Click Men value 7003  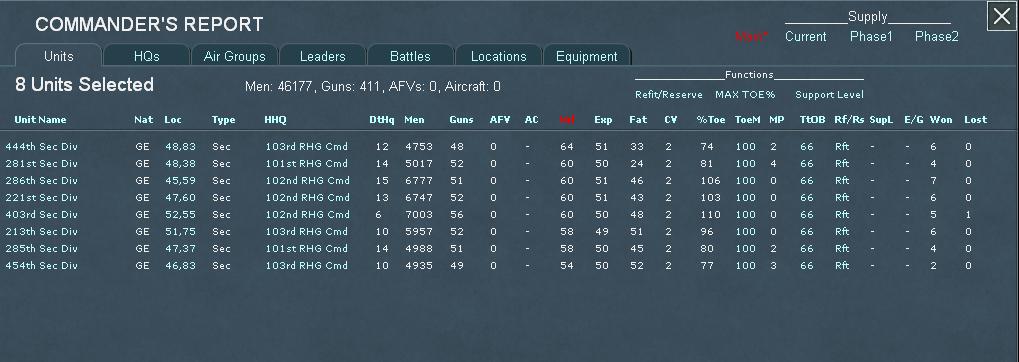point(418,214)
